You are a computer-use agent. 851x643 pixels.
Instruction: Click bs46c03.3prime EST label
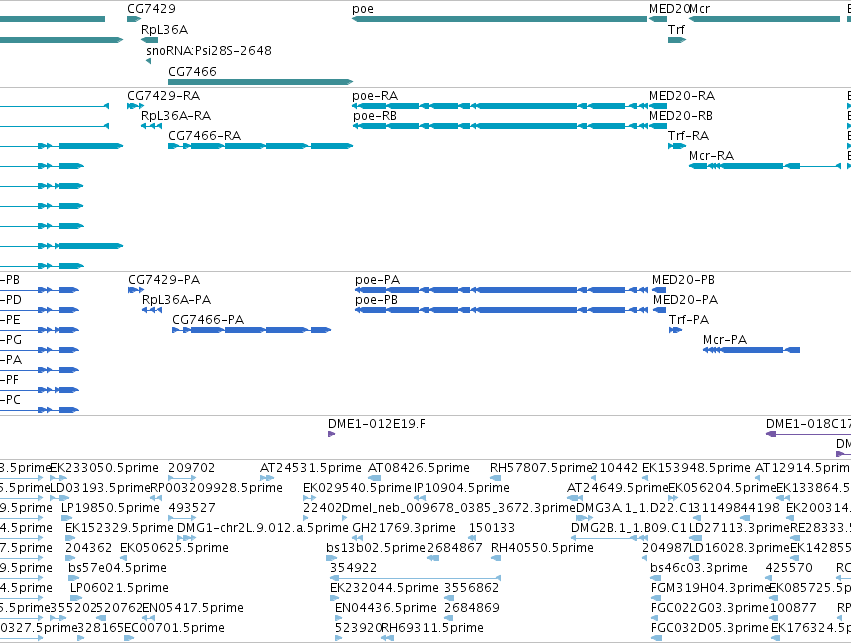pyautogui.click(x=699, y=568)
